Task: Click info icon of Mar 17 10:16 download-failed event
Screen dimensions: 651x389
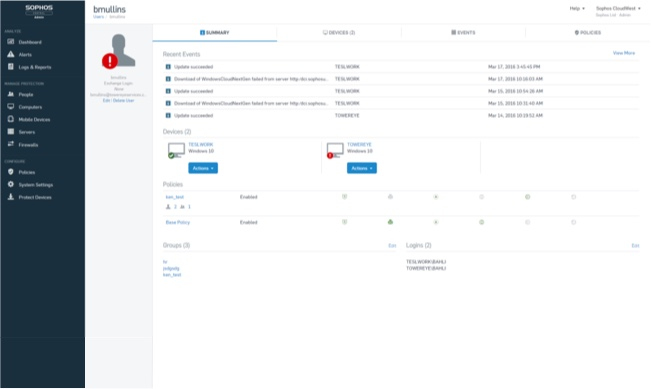Action: click(168, 78)
